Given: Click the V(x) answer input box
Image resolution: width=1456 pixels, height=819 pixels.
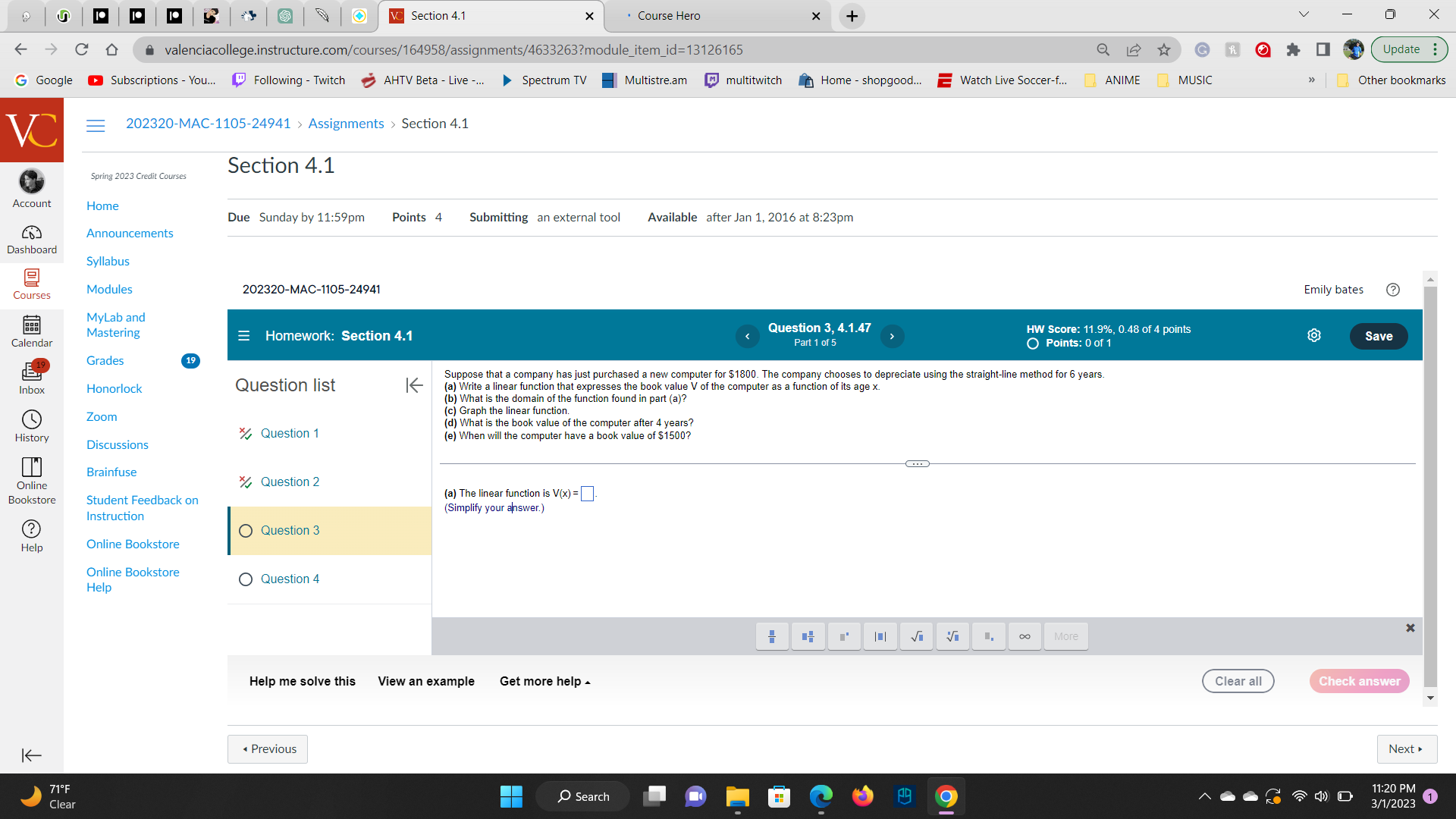Looking at the screenshot, I should tap(587, 494).
